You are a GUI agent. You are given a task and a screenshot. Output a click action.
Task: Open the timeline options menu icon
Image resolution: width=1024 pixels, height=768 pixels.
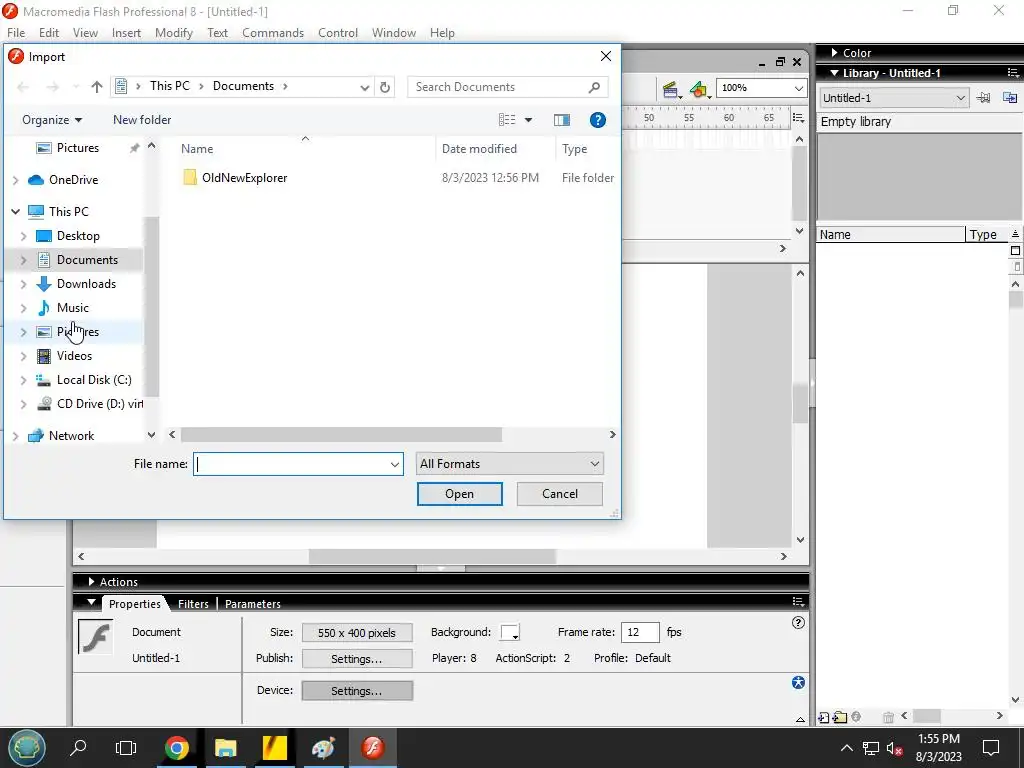798,118
